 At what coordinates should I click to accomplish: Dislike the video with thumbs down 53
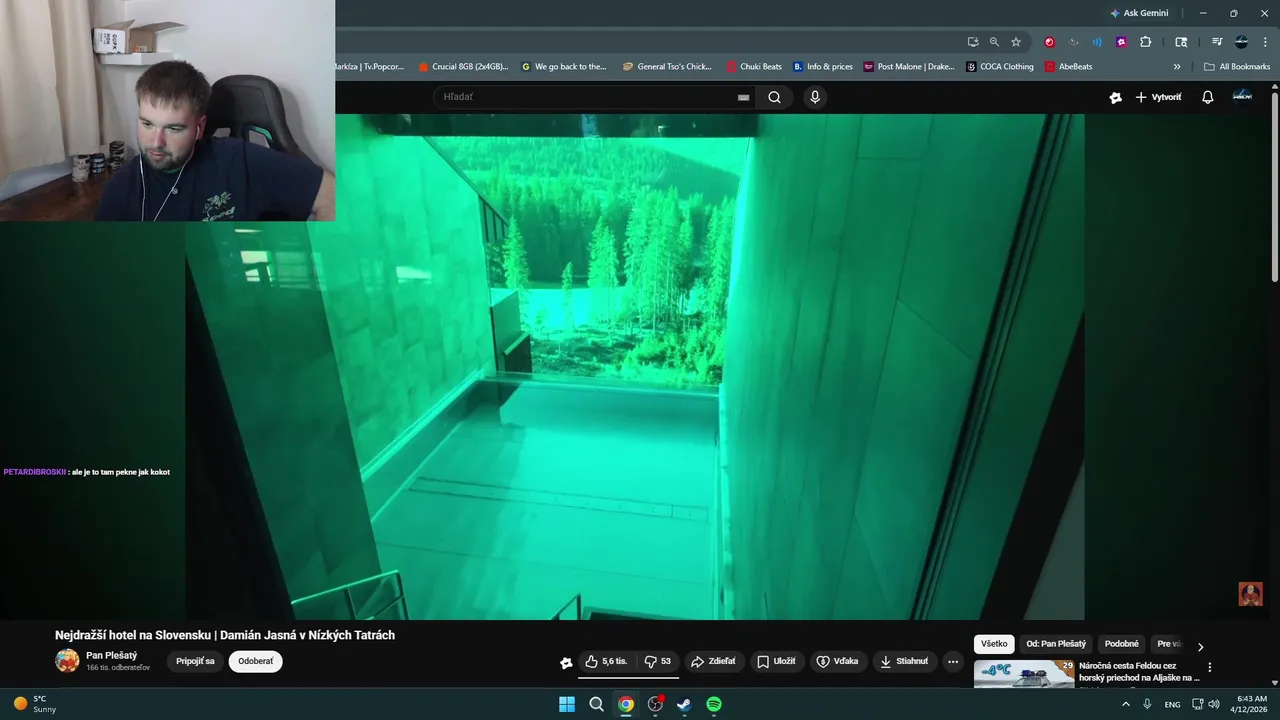tap(657, 661)
